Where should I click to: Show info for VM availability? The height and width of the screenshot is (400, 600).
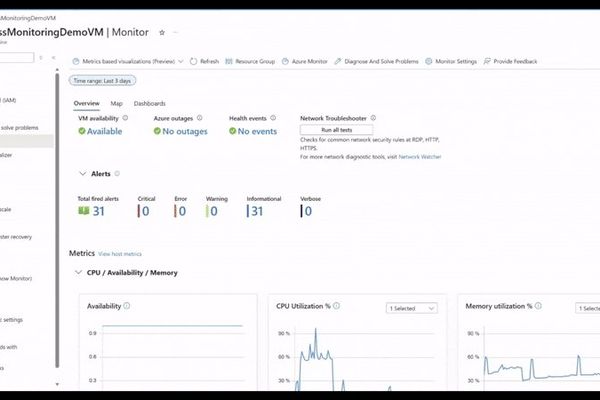tap(125, 118)
